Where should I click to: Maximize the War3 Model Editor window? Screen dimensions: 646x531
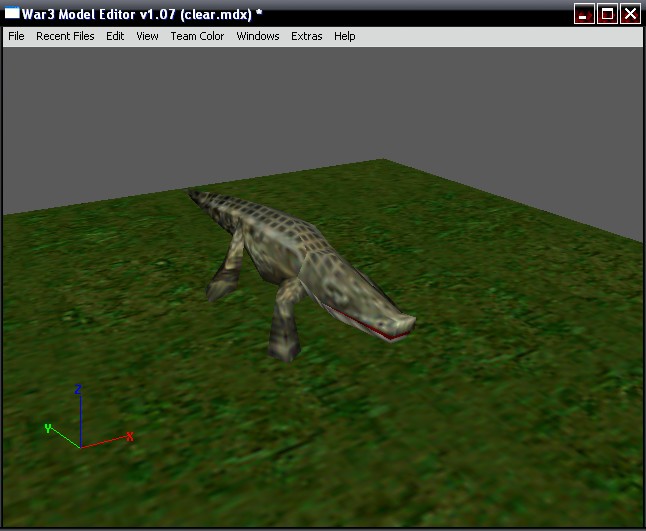click(607, 14)
